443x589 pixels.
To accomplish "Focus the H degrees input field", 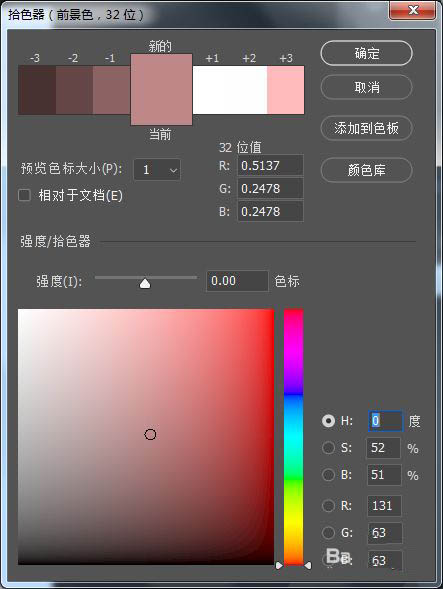I will pyautogui.click(x=386, y=421).
